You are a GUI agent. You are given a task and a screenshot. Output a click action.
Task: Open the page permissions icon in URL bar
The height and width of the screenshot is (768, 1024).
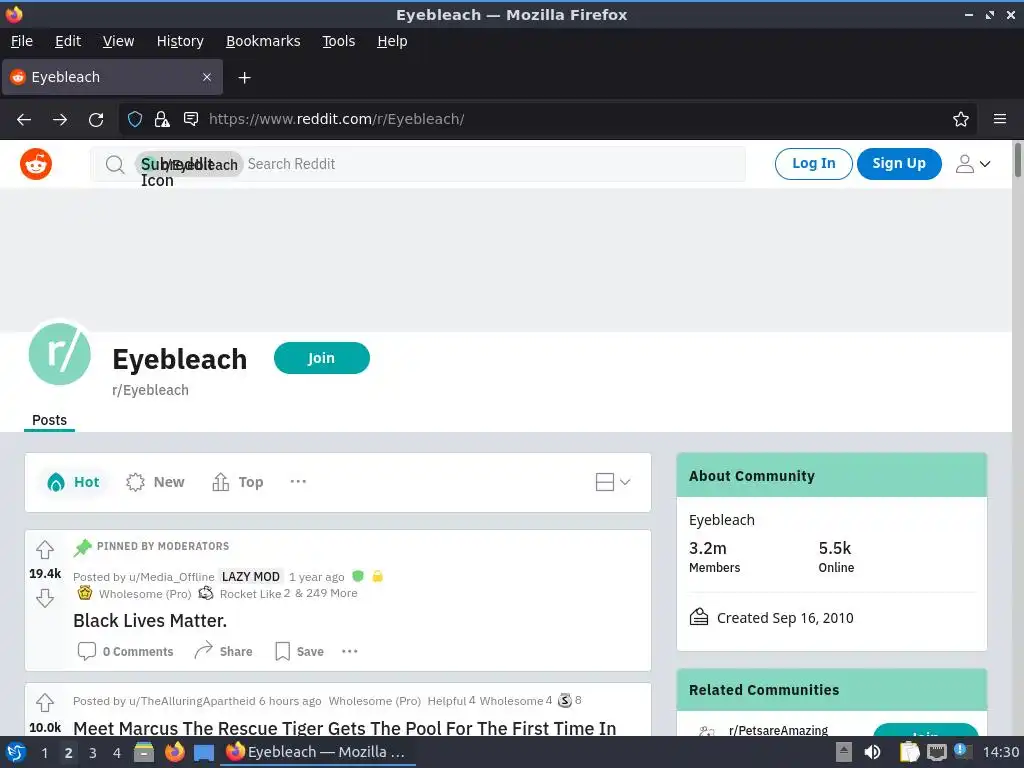191,119
